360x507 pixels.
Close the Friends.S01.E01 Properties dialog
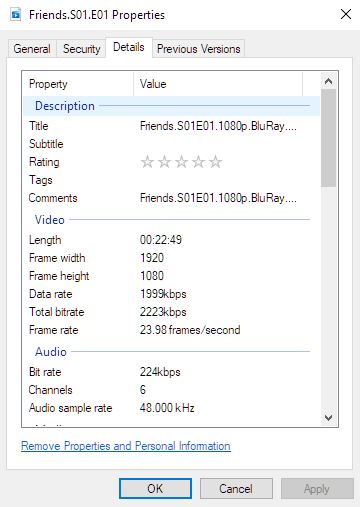pos(346,14)
